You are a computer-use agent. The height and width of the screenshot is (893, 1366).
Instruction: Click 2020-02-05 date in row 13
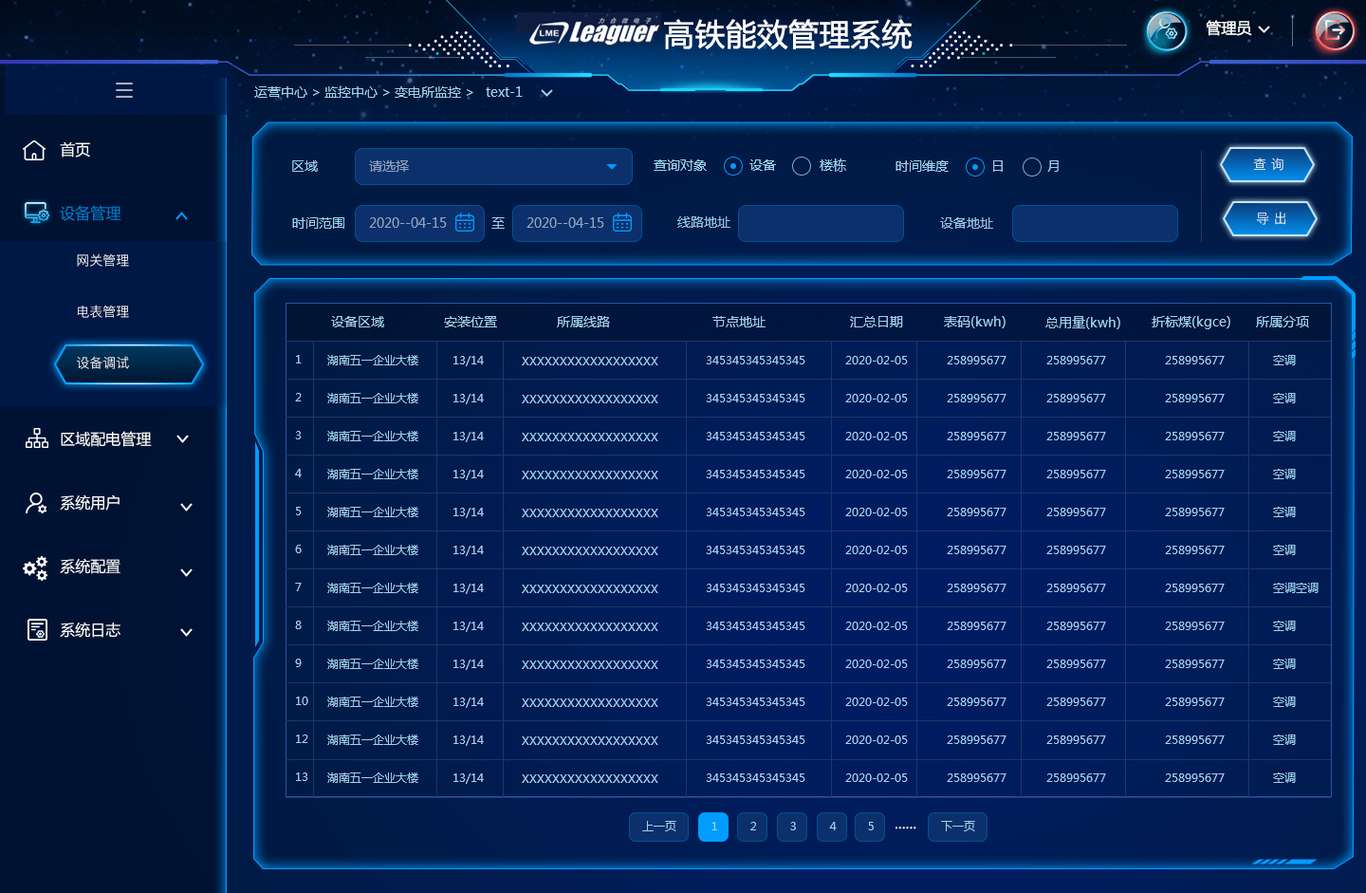pyautogui.click(x=877, y=778)
